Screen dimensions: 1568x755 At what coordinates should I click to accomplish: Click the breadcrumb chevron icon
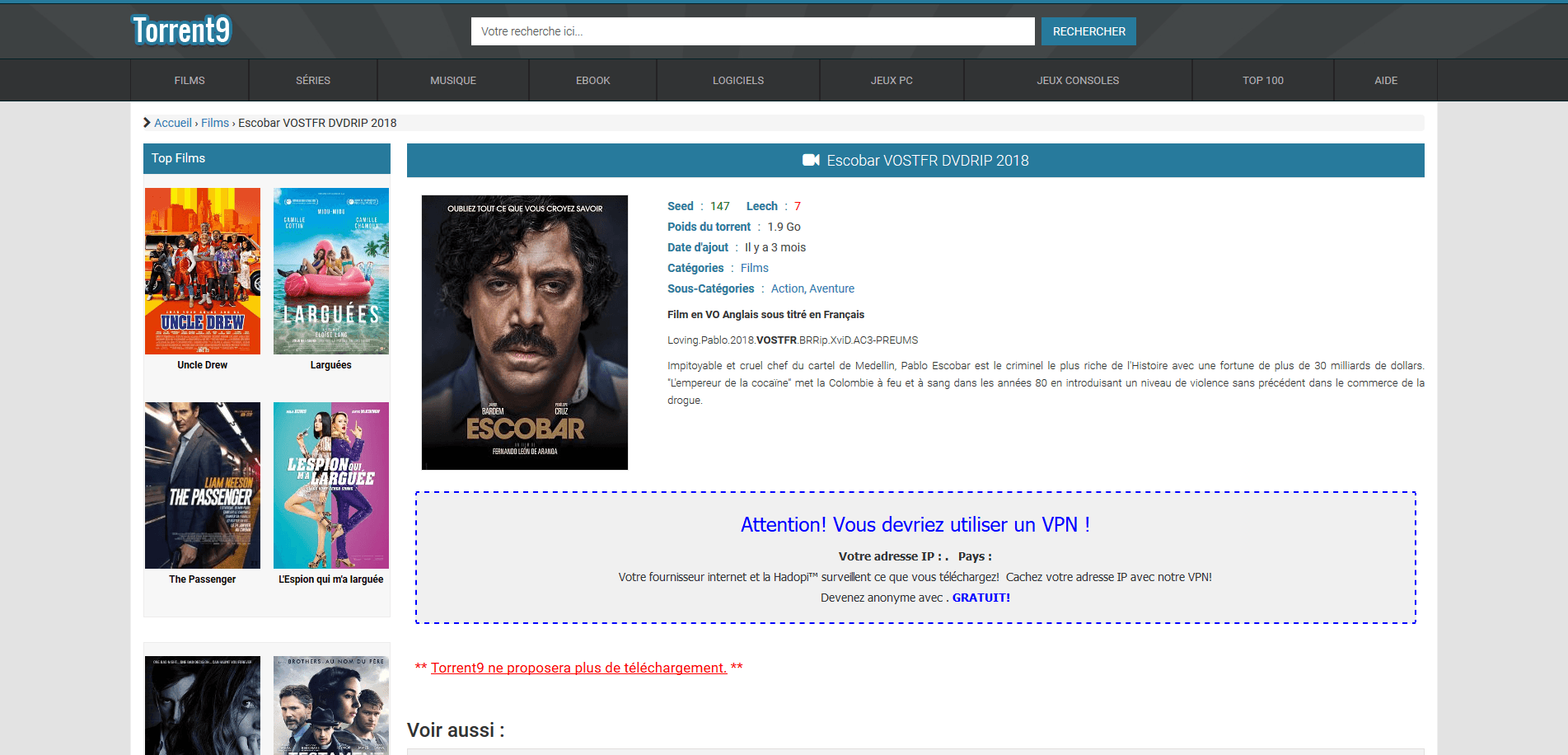(x=147, y=123)
